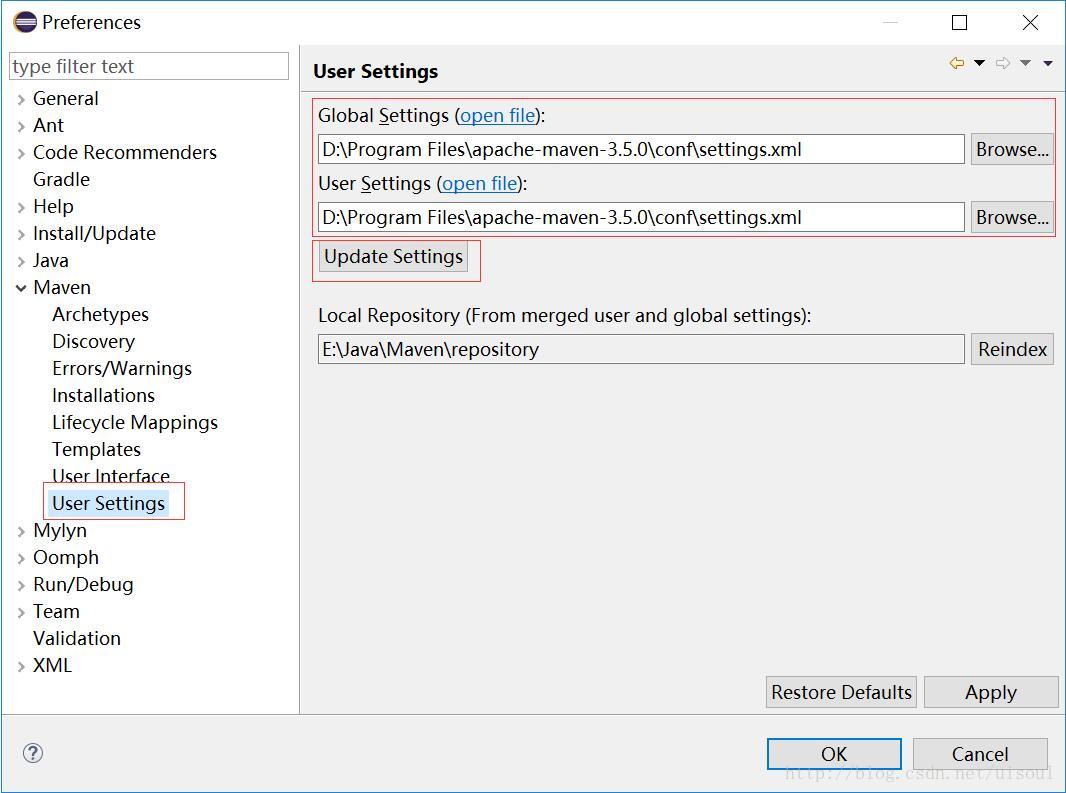Click the Update Settings button
1066x793 pixels.
click(394, 256)
